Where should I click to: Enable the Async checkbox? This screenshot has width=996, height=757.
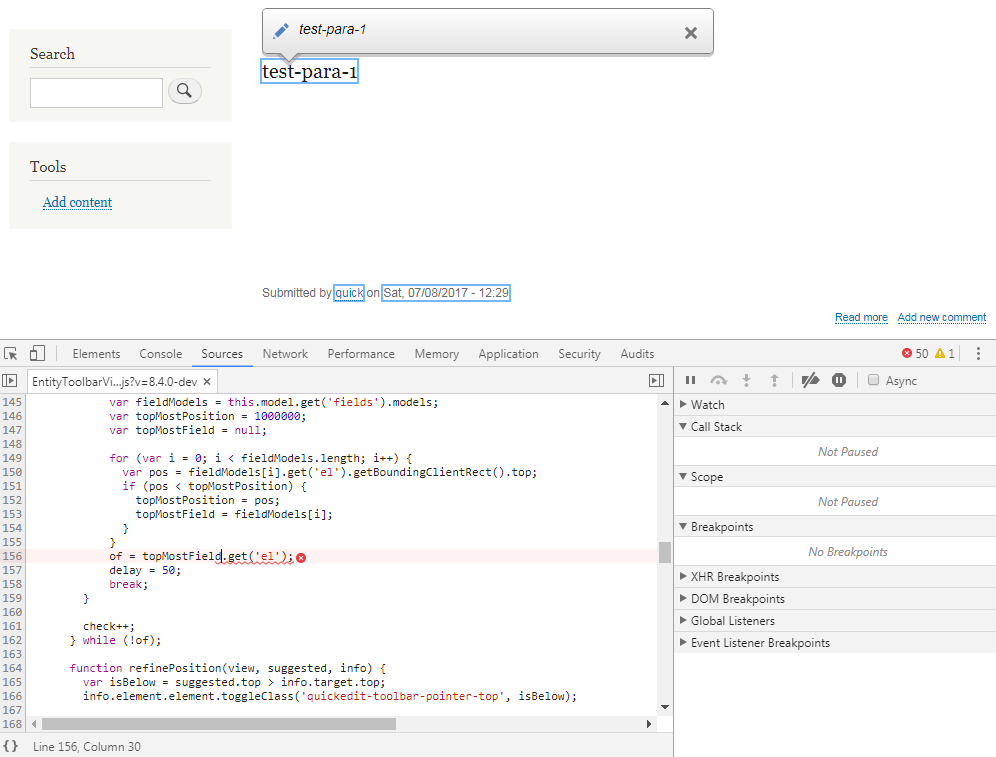873,380
